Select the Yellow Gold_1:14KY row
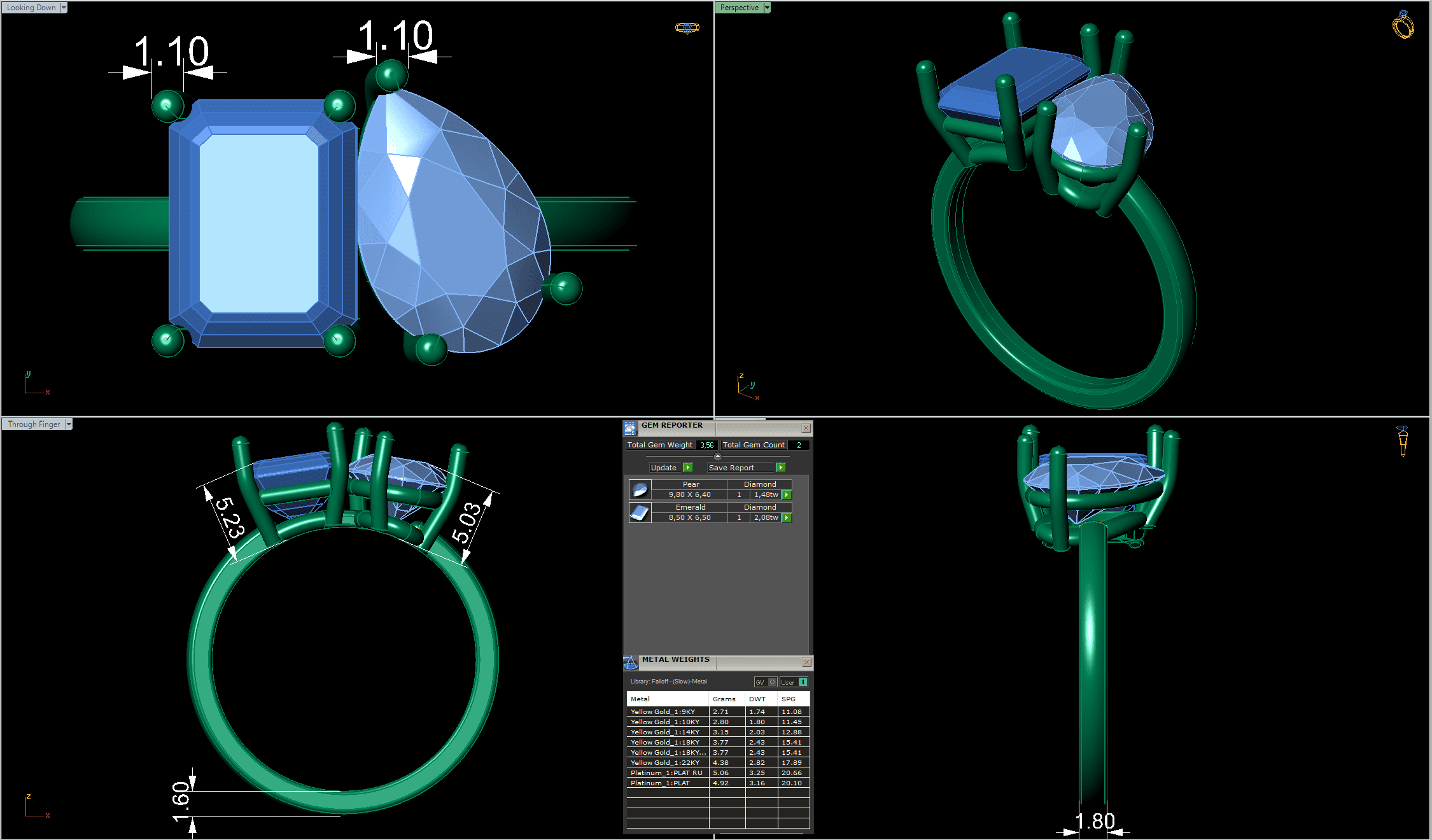This screenshot has width=1432, height=840. 665,732
